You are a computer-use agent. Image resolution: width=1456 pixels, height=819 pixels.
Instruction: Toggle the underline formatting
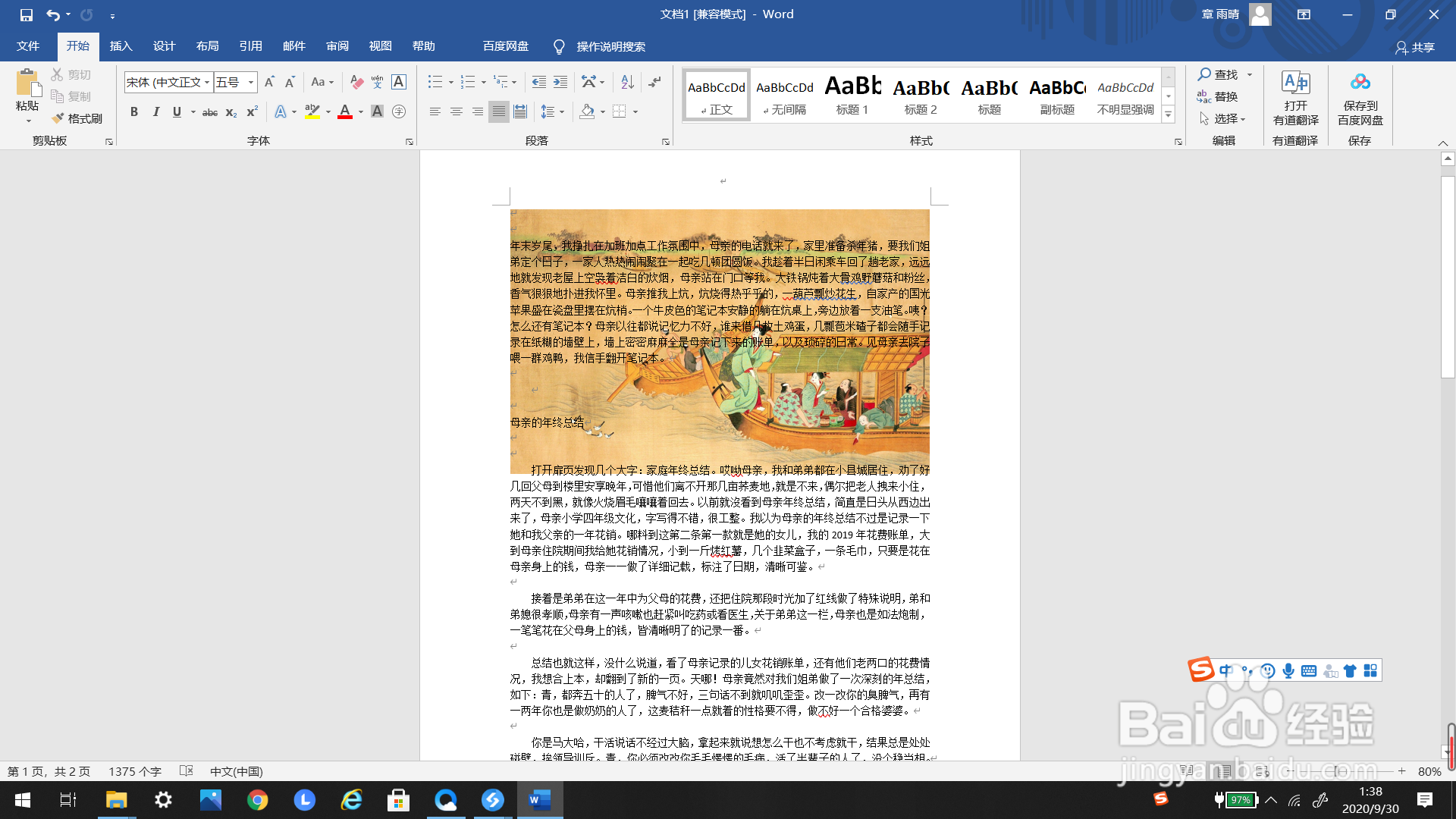click(x=176, y=112)
